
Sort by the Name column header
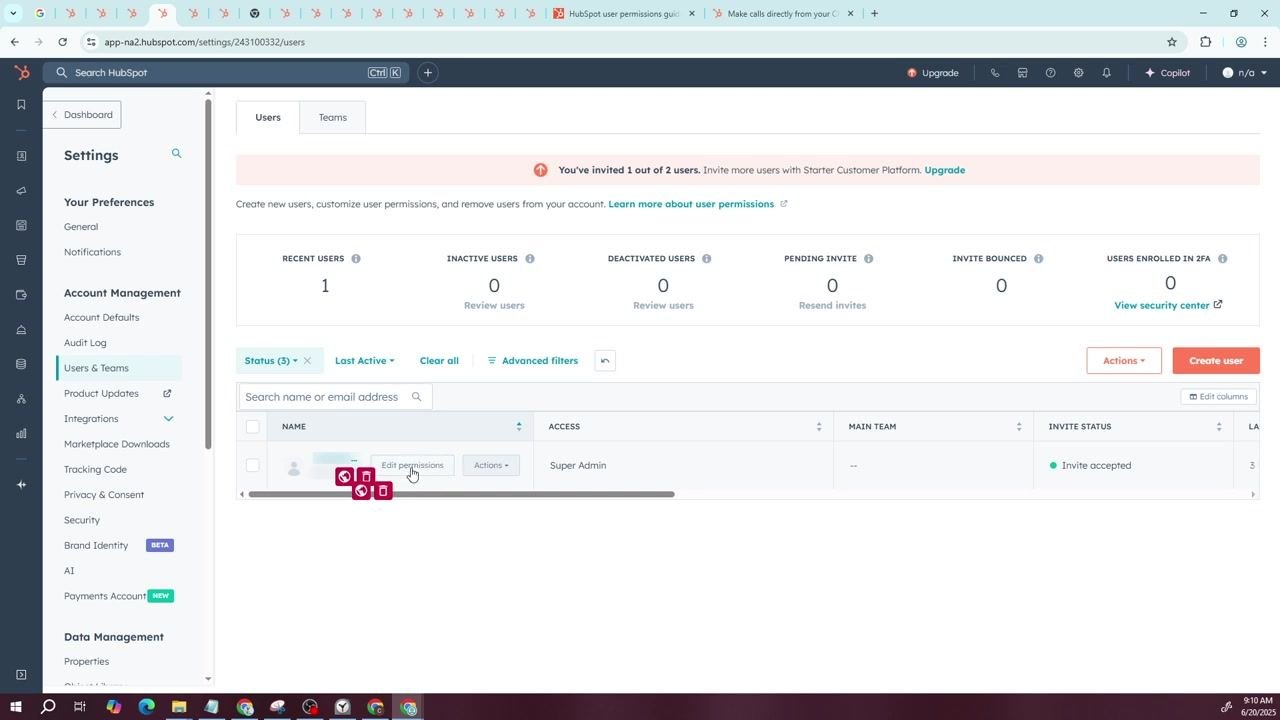pos(400,427)
